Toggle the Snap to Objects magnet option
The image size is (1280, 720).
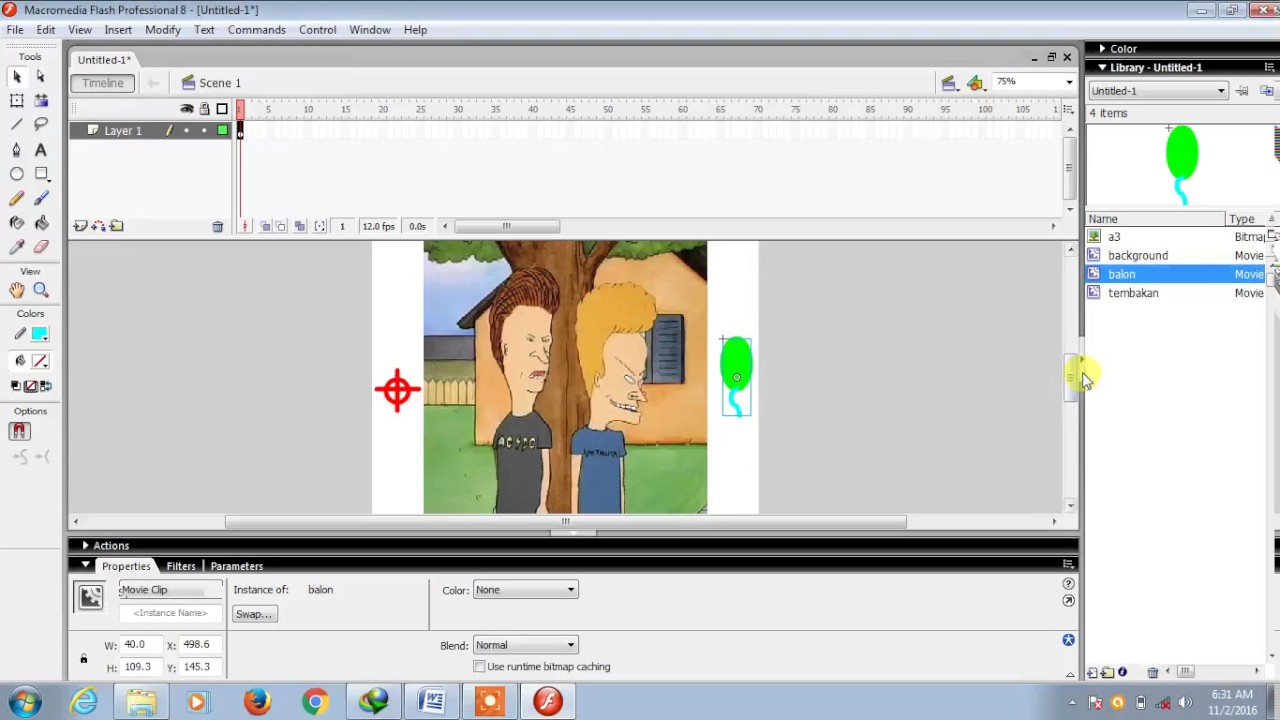[19, 431]
